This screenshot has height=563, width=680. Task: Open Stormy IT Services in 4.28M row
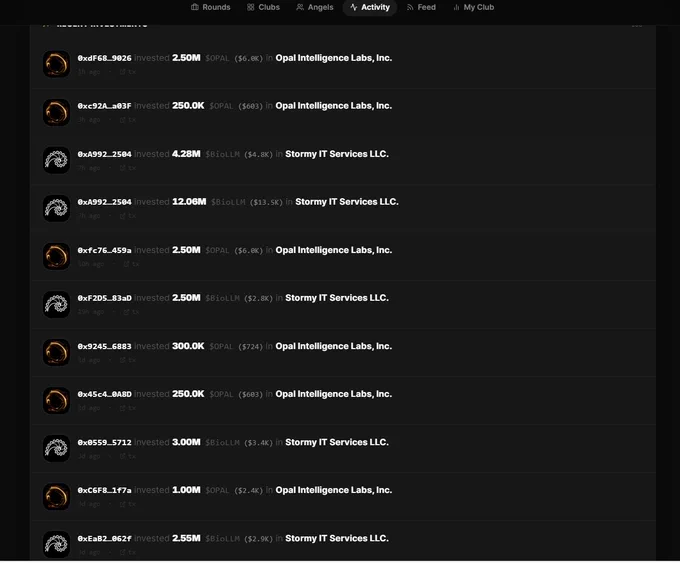tap(337, 154)
